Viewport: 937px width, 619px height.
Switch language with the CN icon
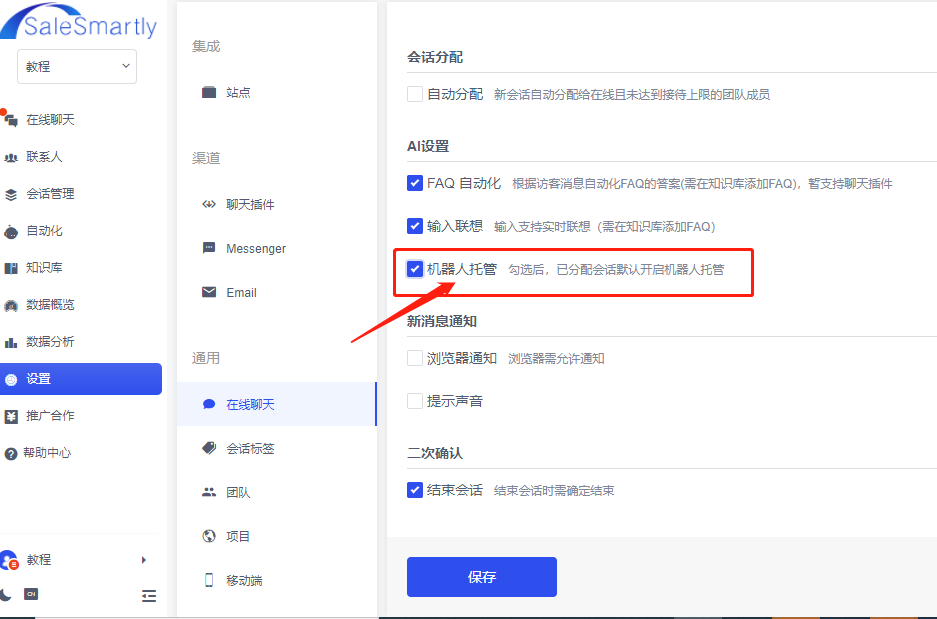(x=31, y=594)
